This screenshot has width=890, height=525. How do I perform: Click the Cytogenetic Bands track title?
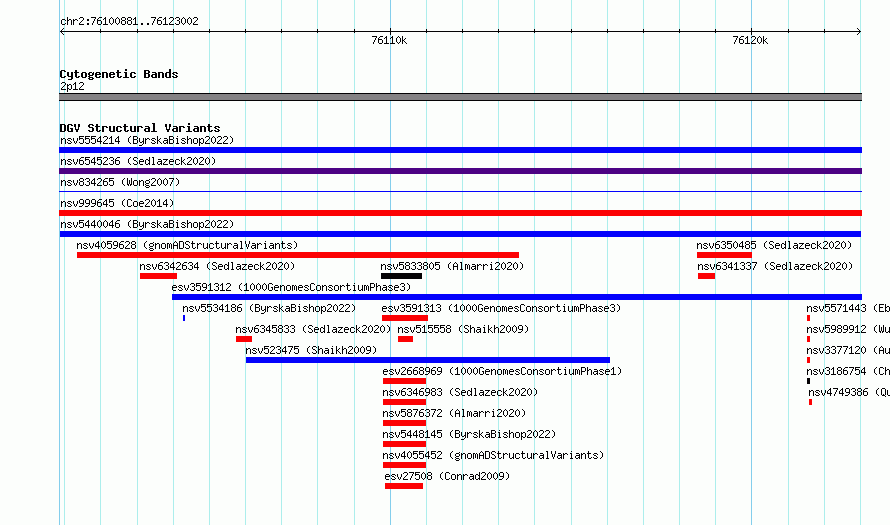click(119, 74)
